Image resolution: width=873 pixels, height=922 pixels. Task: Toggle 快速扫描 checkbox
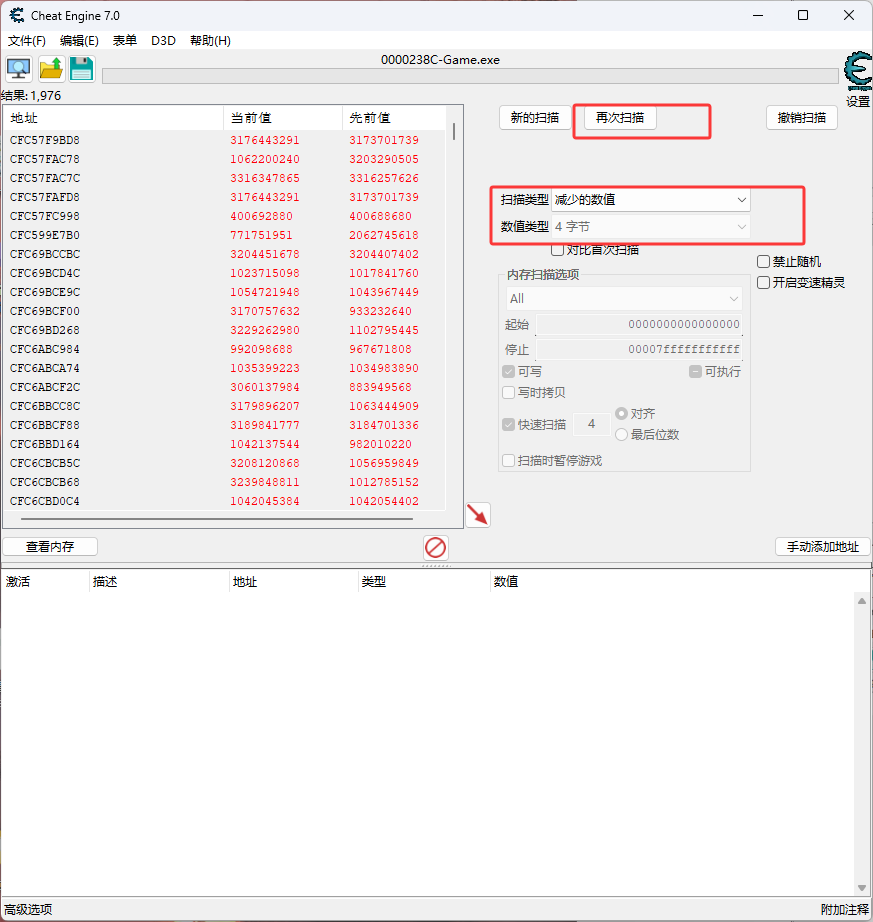pos(509,425)
